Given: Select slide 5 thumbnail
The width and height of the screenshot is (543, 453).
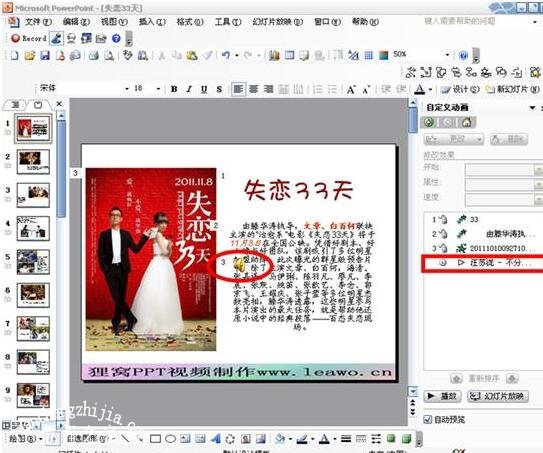Looking at the screenshot, I should click(x=33, y=262).
